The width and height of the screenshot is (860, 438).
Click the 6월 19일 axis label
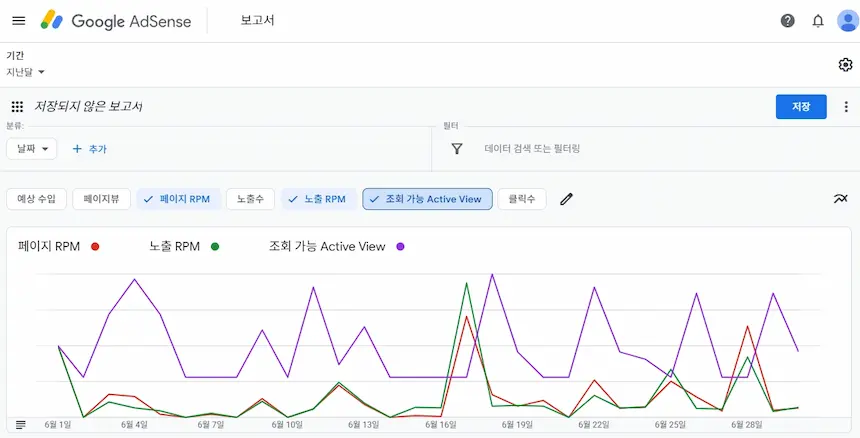[x=517, y=425]
